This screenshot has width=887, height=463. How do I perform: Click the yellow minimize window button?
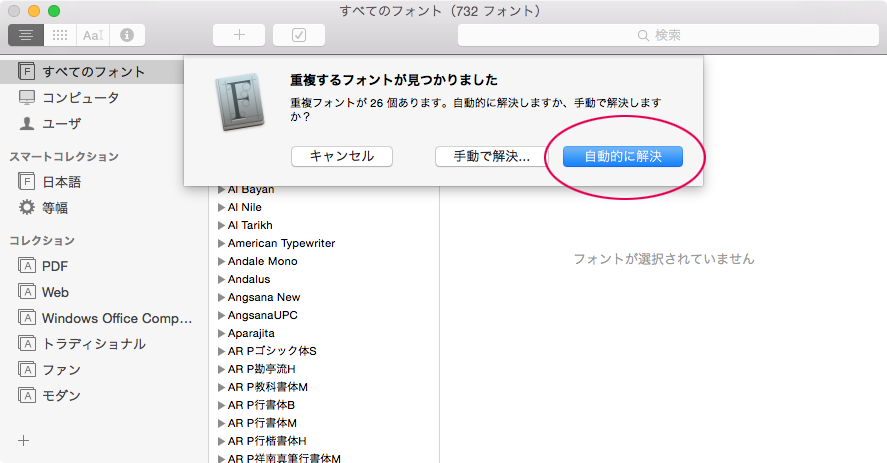click(34, 11)
